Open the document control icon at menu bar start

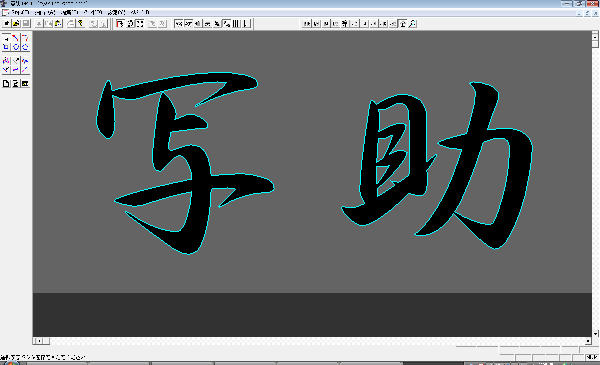pyautogui.click(x=5, y=13)
